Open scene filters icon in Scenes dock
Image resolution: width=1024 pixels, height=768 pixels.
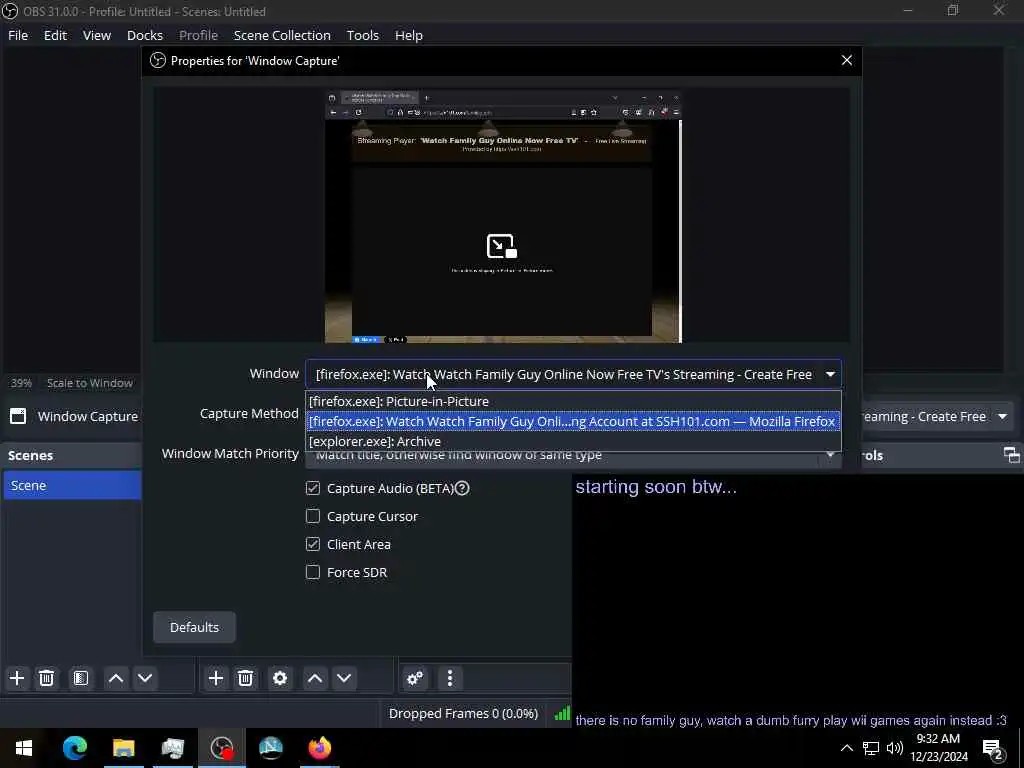tap(80, 678)
